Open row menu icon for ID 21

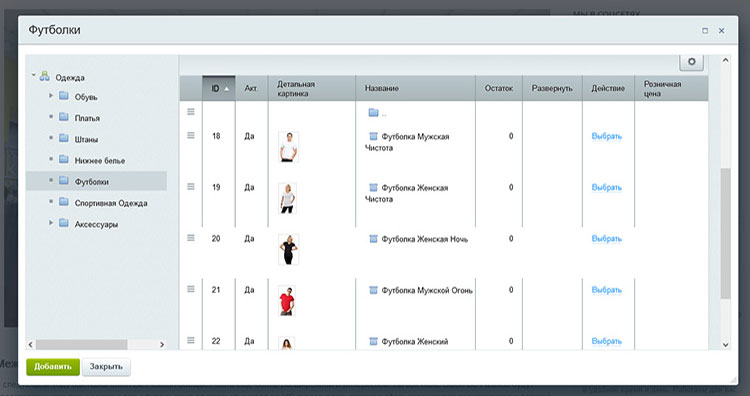(191, 289)
